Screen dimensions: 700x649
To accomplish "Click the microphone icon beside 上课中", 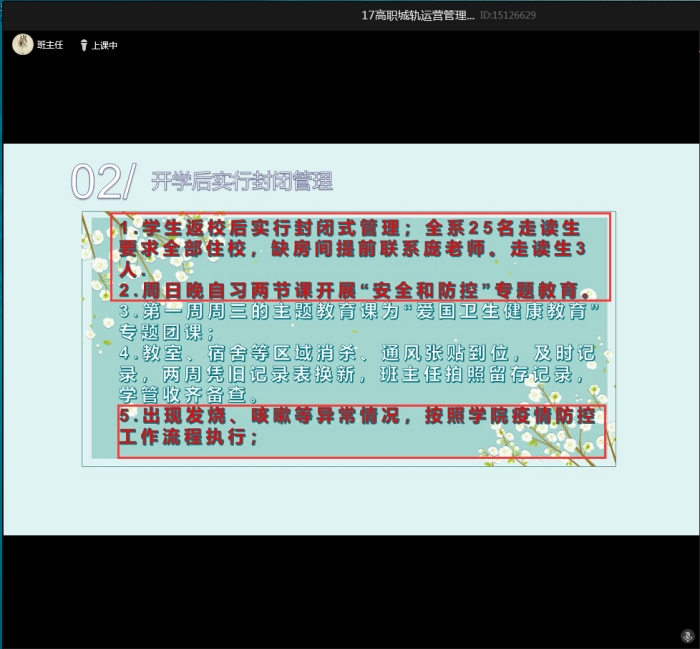I will click(84, 45).
